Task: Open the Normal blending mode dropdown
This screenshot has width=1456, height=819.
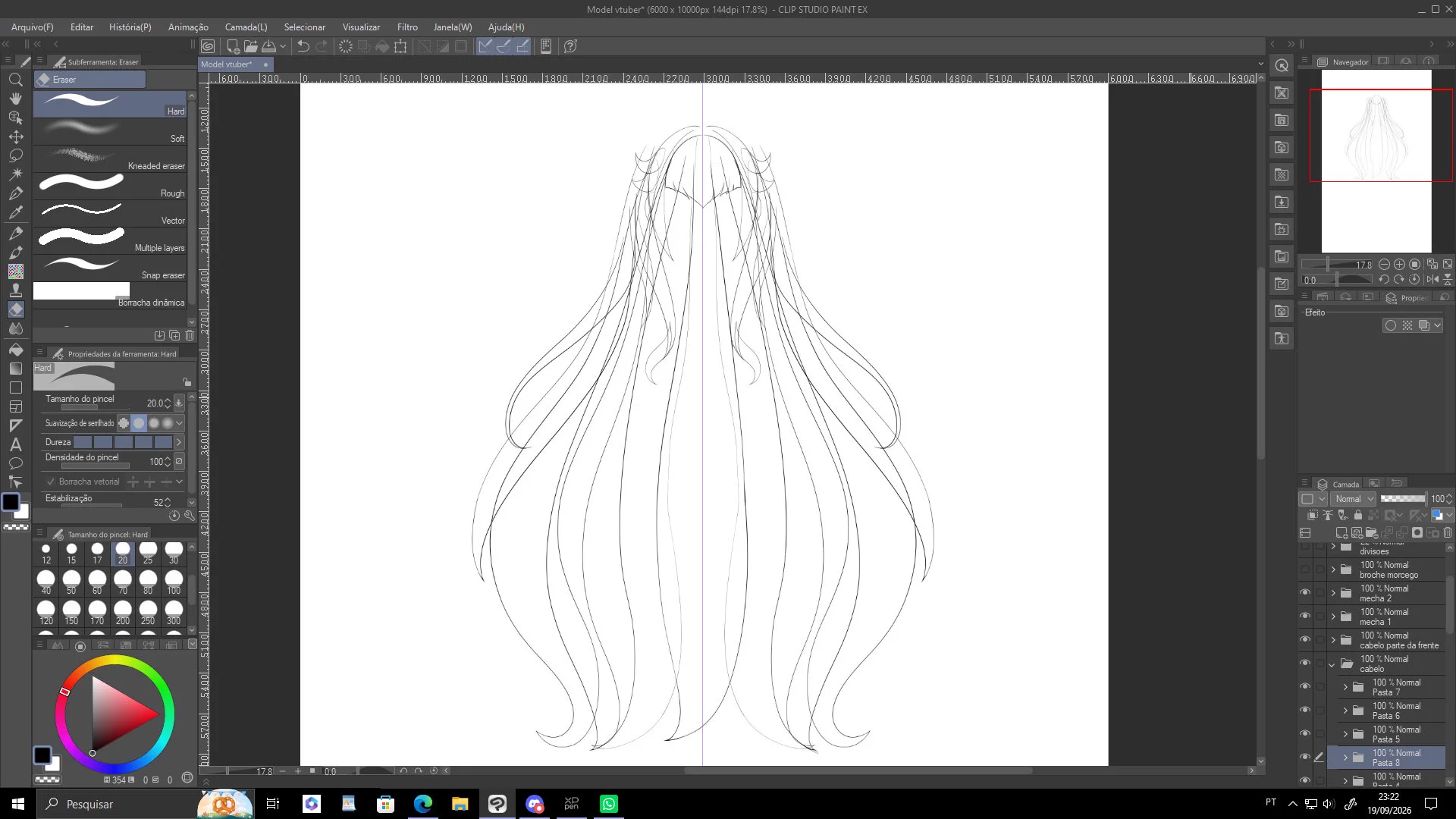Action: 1354,499
